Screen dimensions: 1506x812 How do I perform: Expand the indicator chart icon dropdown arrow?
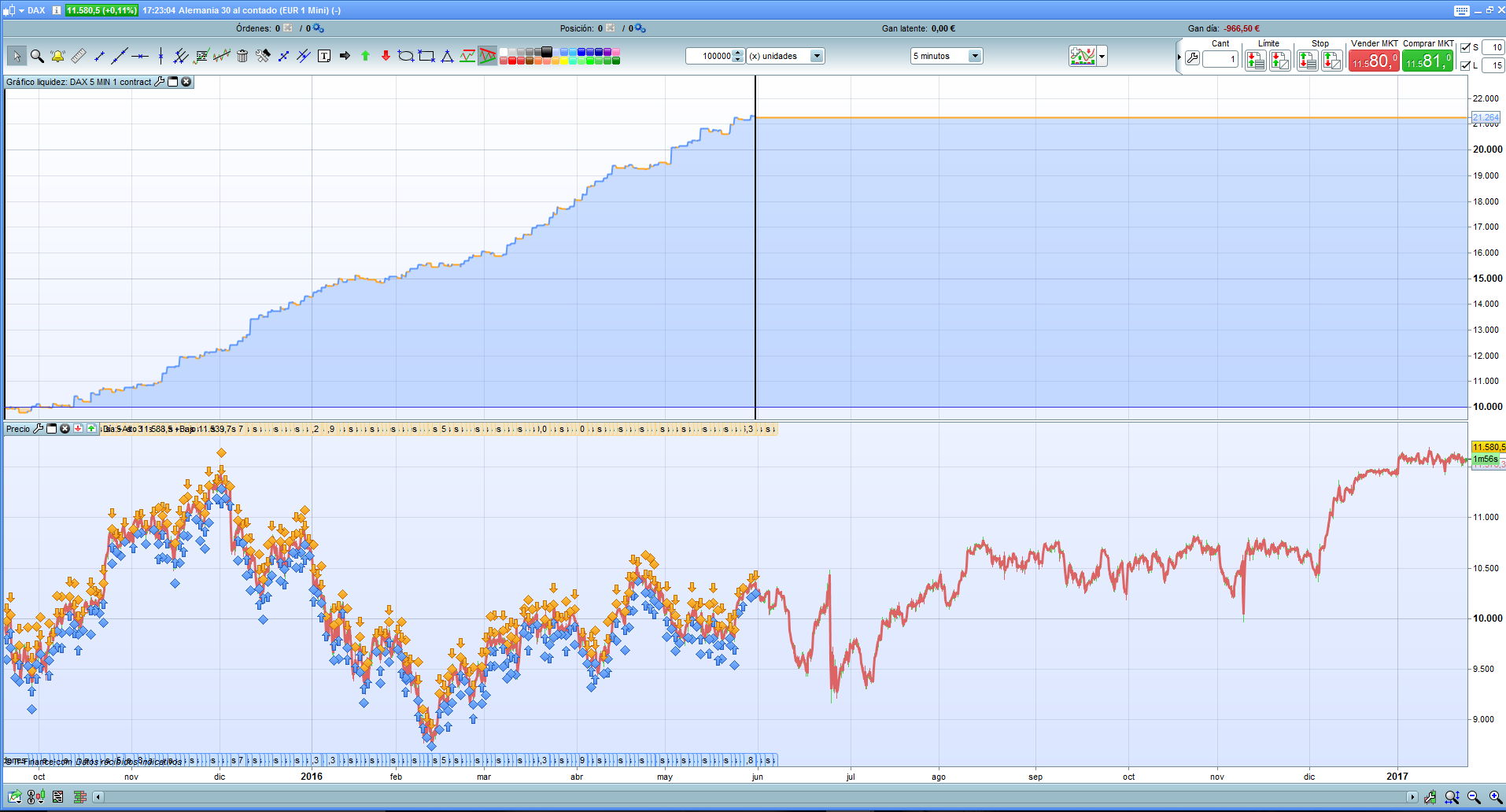(1102, 56)
